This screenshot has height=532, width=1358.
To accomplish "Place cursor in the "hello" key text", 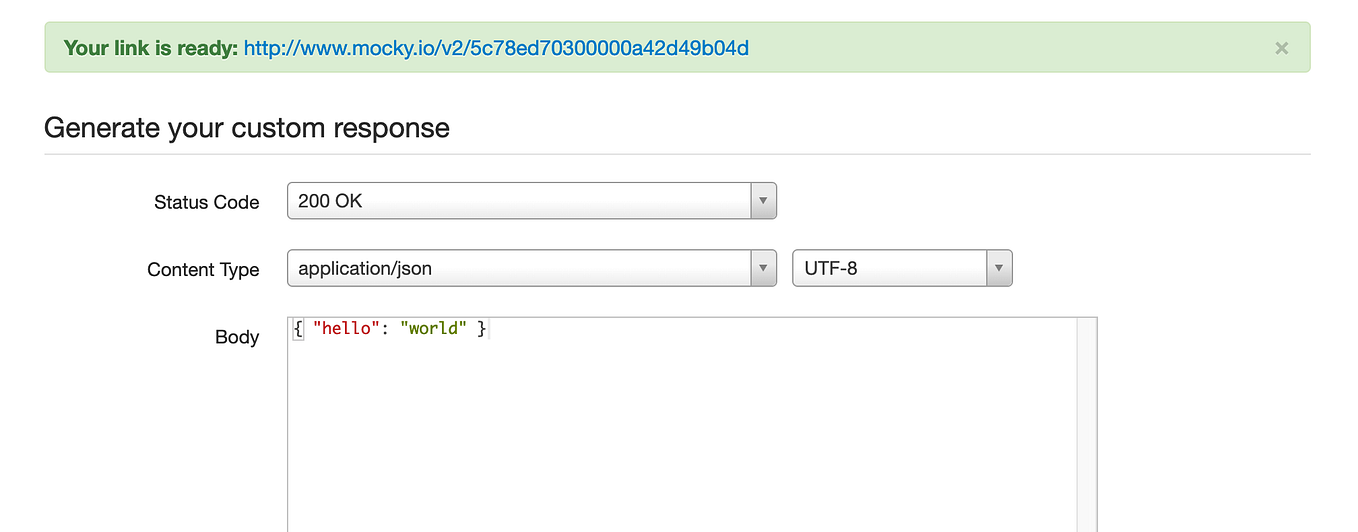I will click(x=345, y=328).
